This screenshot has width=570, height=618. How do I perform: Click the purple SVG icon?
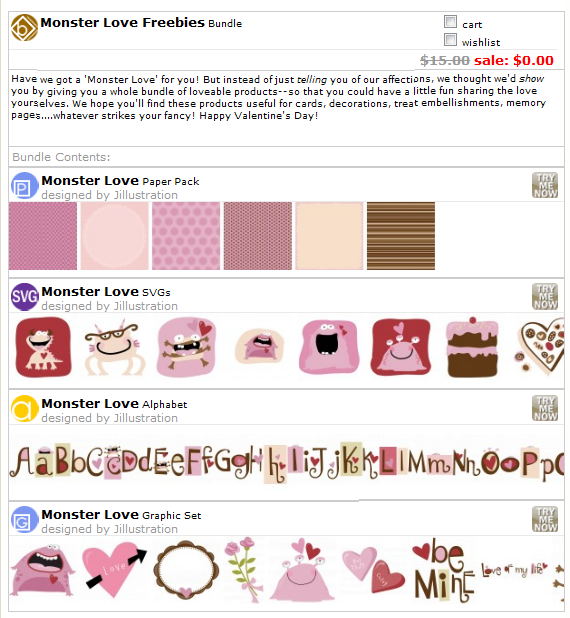click(24, 296)
